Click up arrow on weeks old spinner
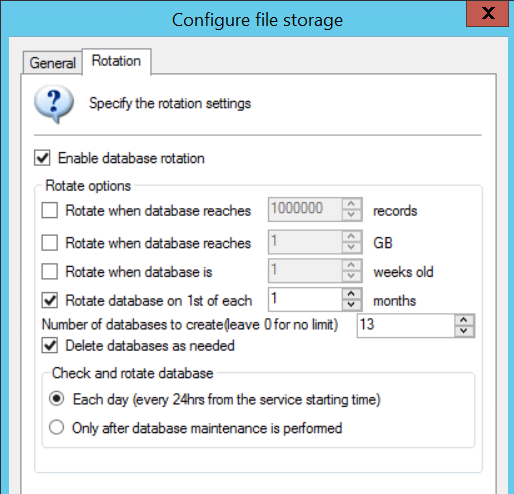This screenshot has height=494, width=514. [351, 265]
